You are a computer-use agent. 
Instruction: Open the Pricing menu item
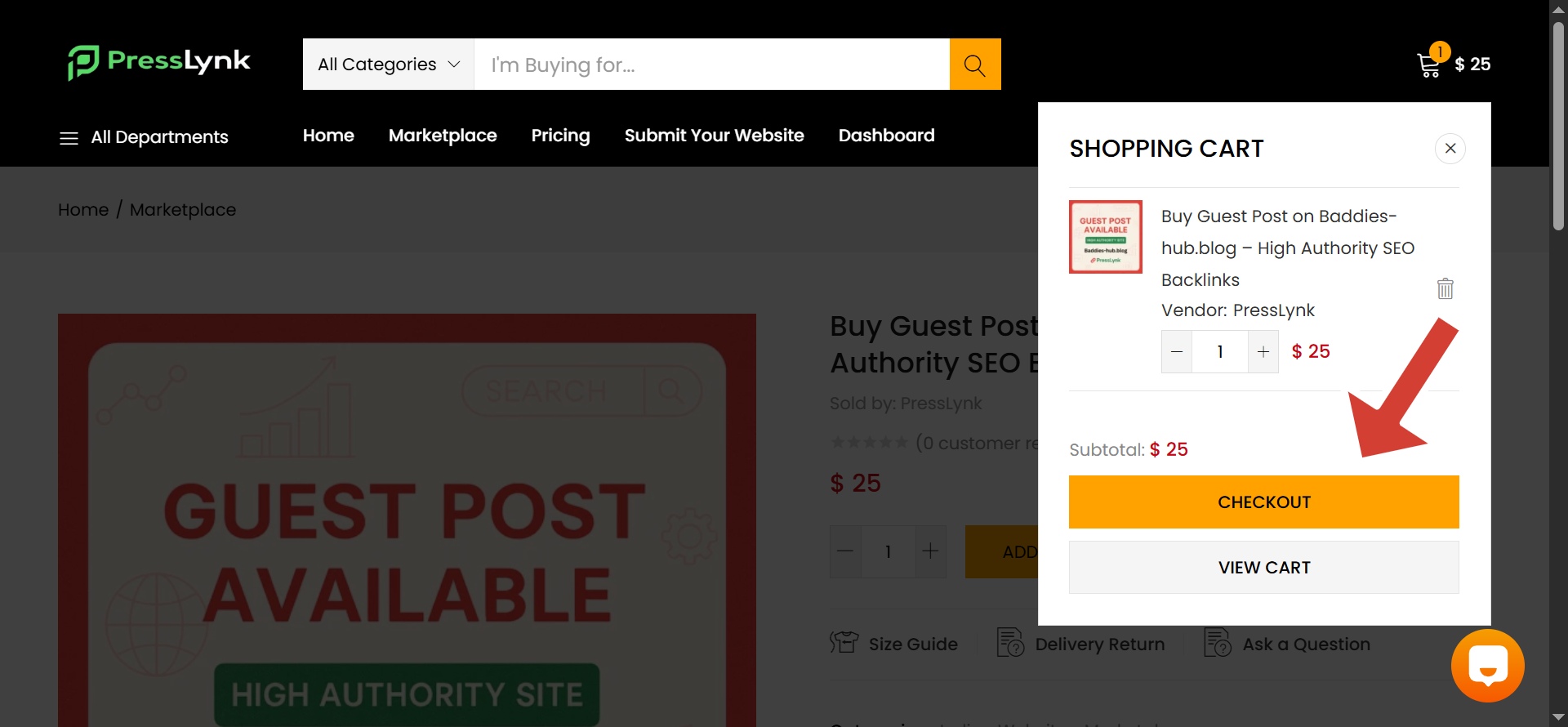[560, 136]
